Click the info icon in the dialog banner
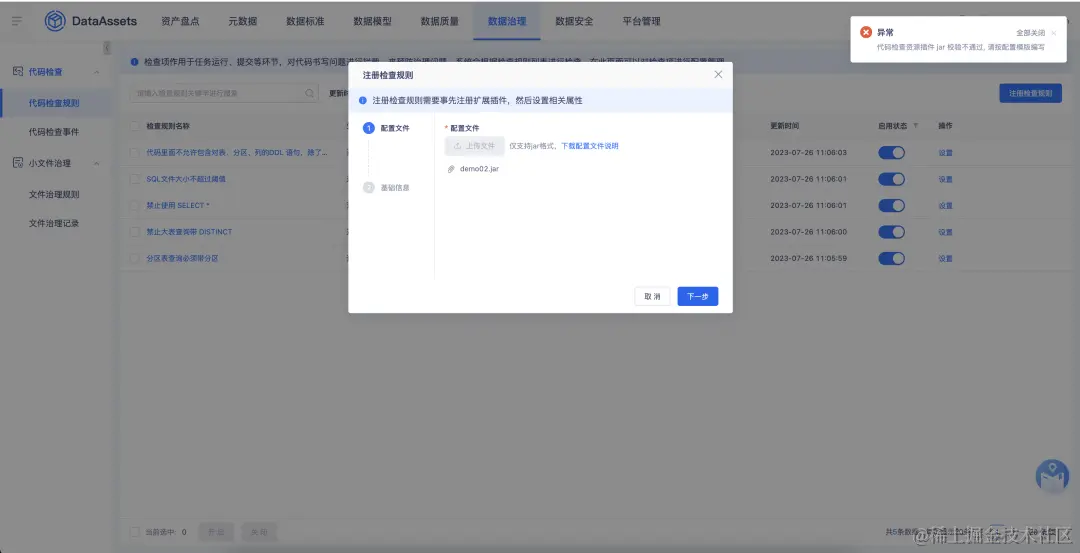 363,101
